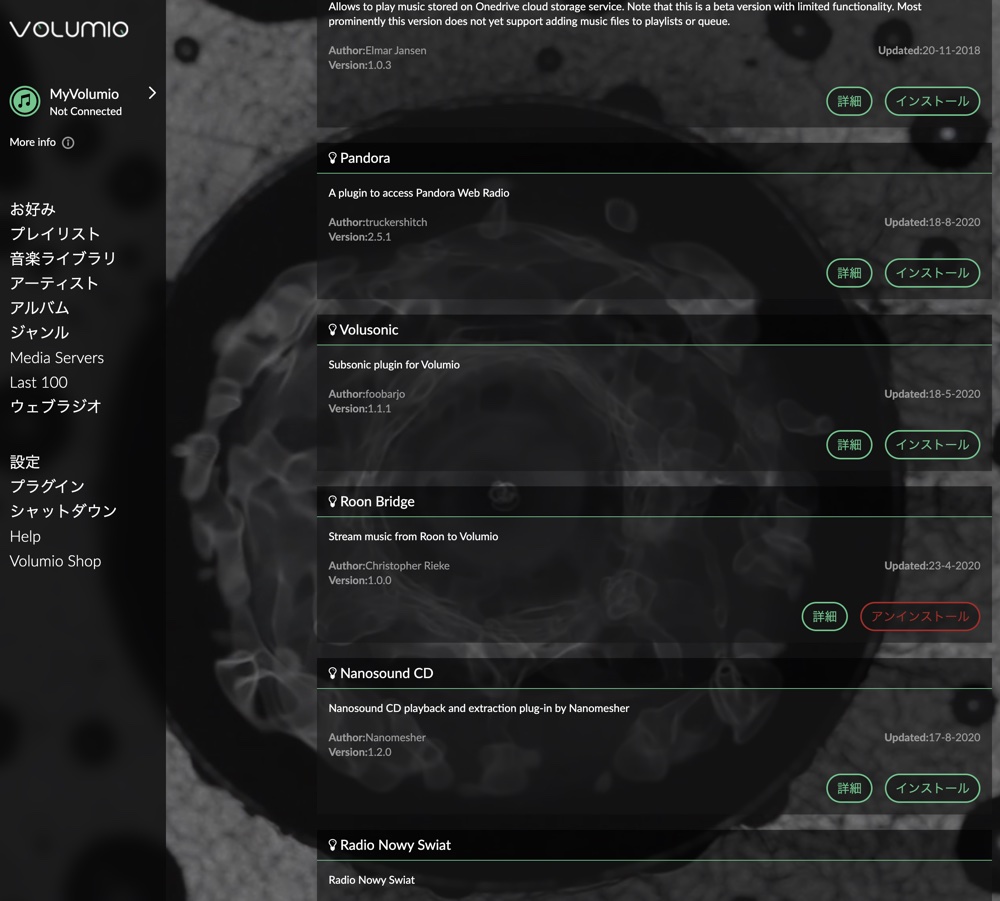Click 'Stream music from Roon to Volumio'

point(413,536)
